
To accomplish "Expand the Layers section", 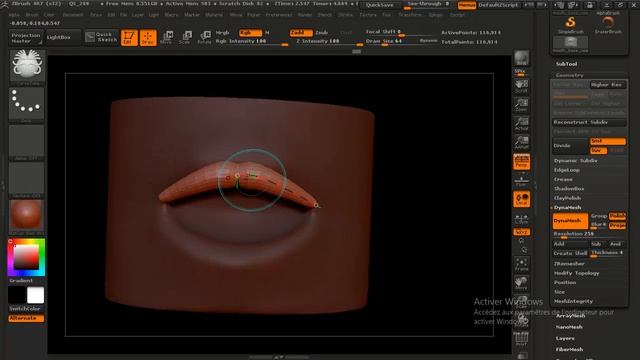I will [565, 338].
